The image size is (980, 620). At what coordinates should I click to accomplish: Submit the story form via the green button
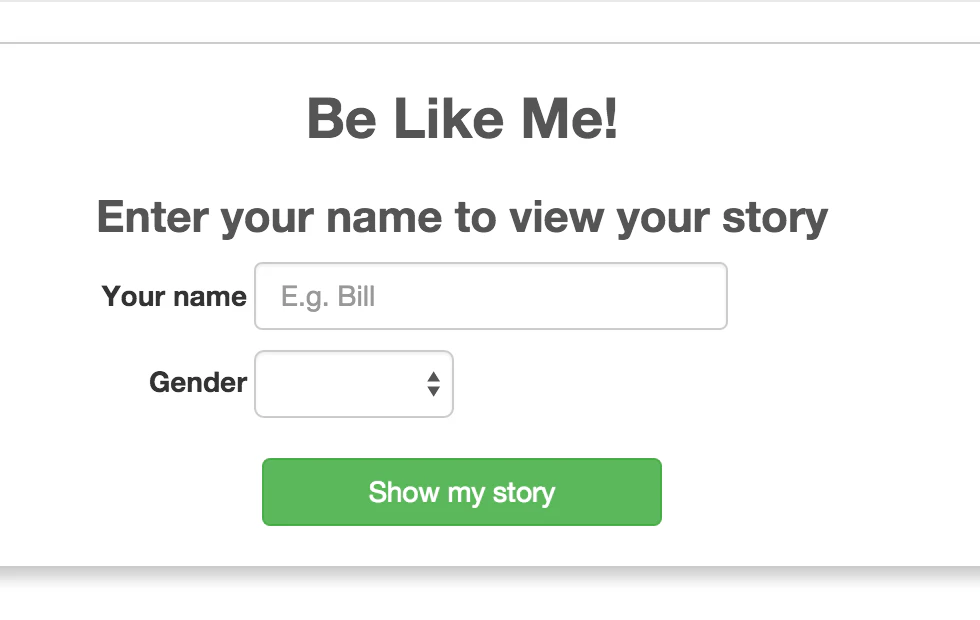point(461,492)
